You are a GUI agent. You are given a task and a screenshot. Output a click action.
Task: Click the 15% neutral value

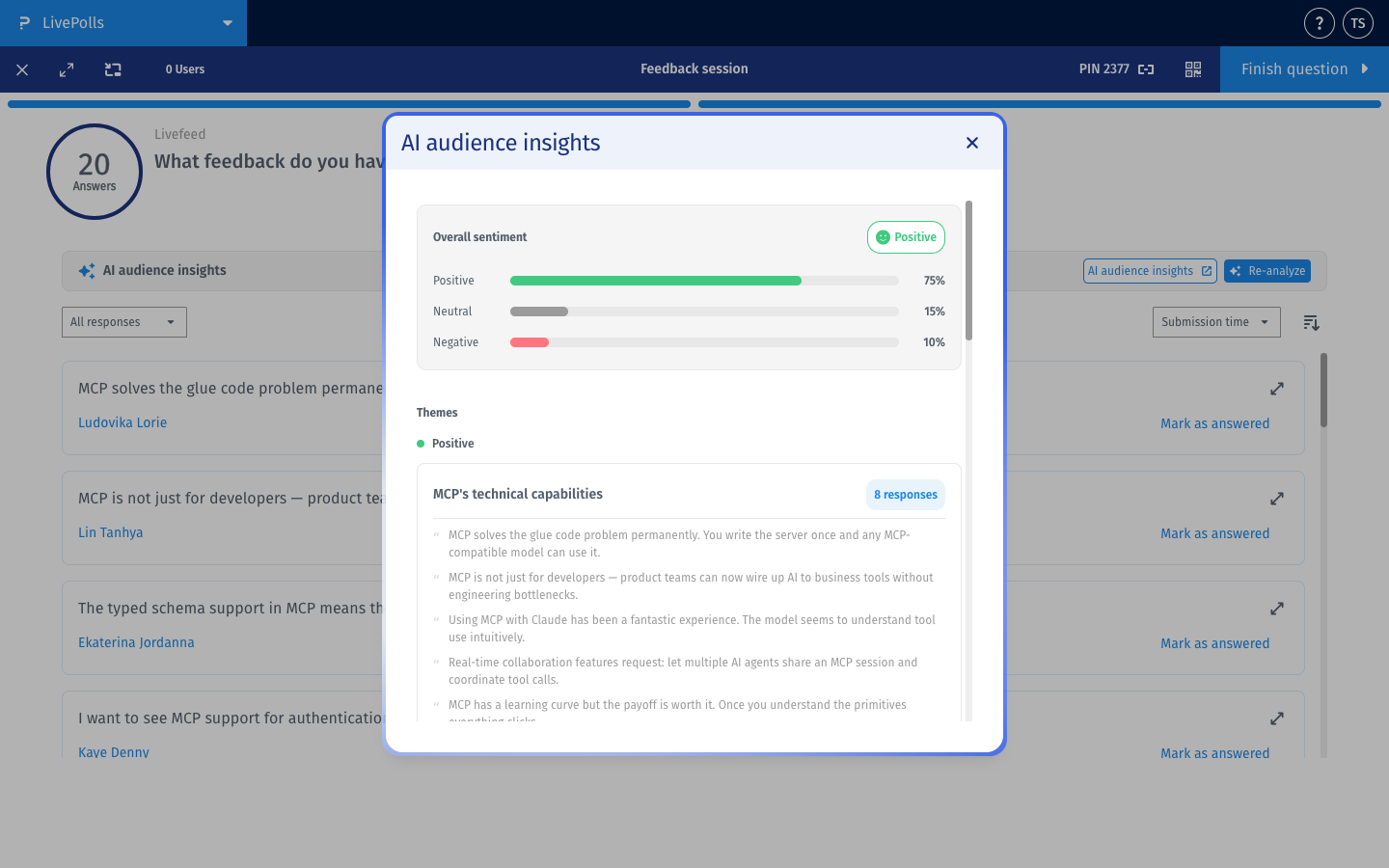(934, 312)
